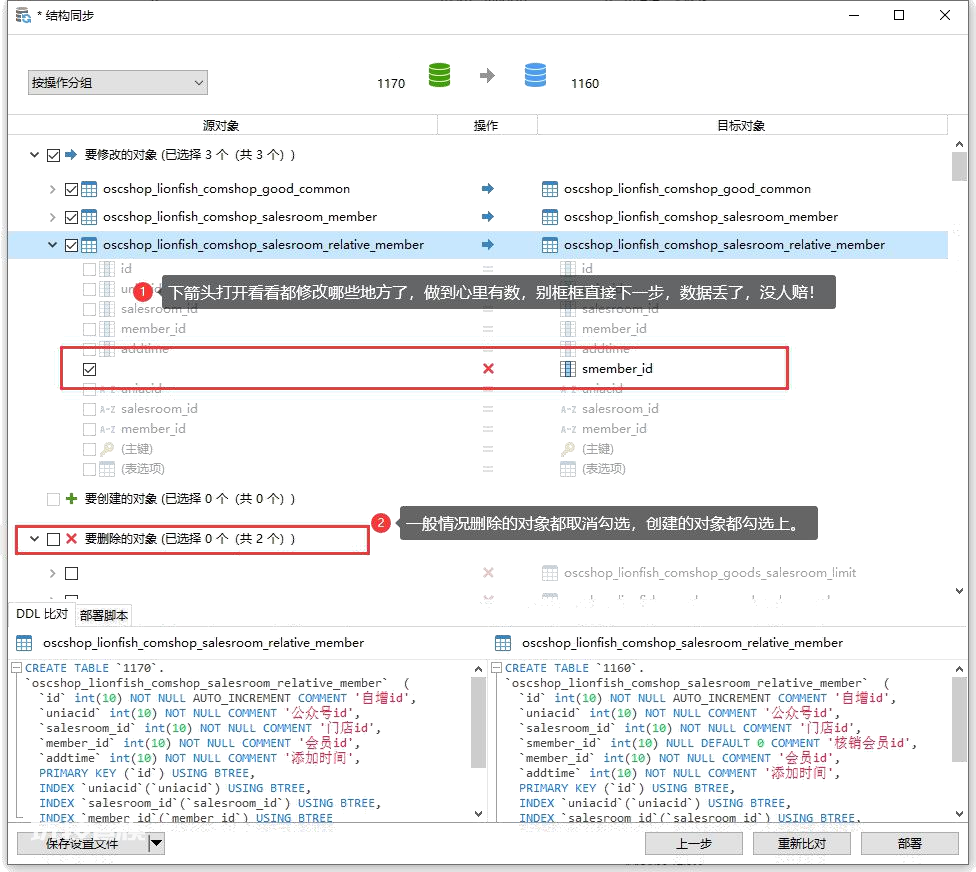Click the 上一步 button
This screenshot has width=976, height=872.
point(694,843)
